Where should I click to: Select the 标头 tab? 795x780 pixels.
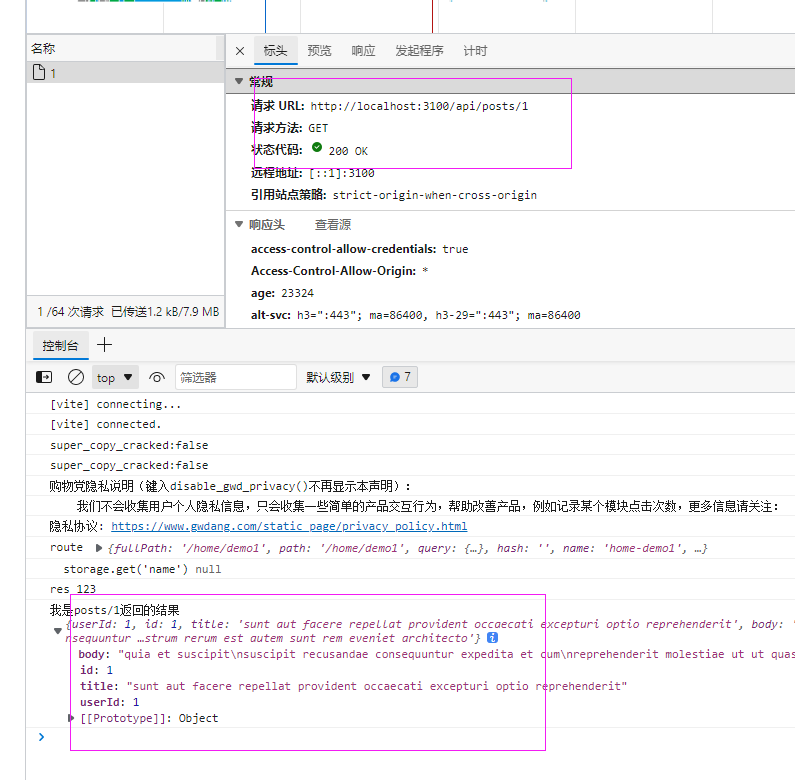275,51
